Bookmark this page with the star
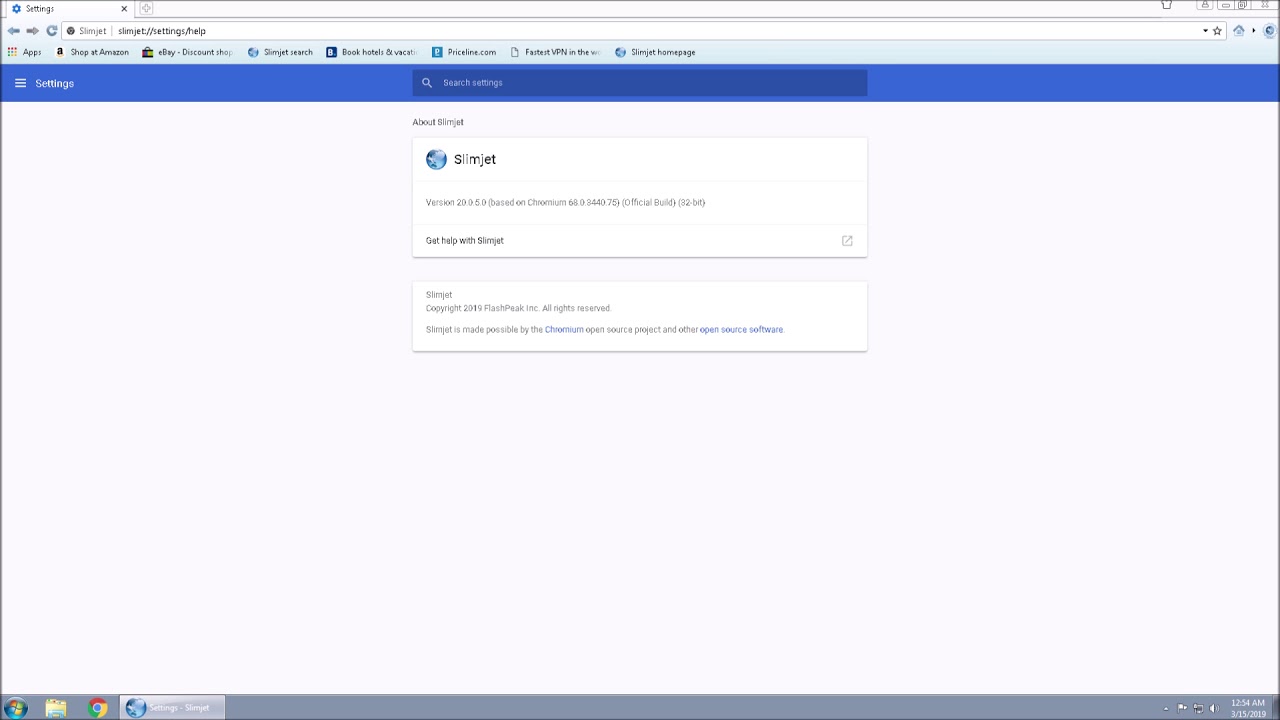This screenshot has width=1280, height=720. (x=1217, y=31)
